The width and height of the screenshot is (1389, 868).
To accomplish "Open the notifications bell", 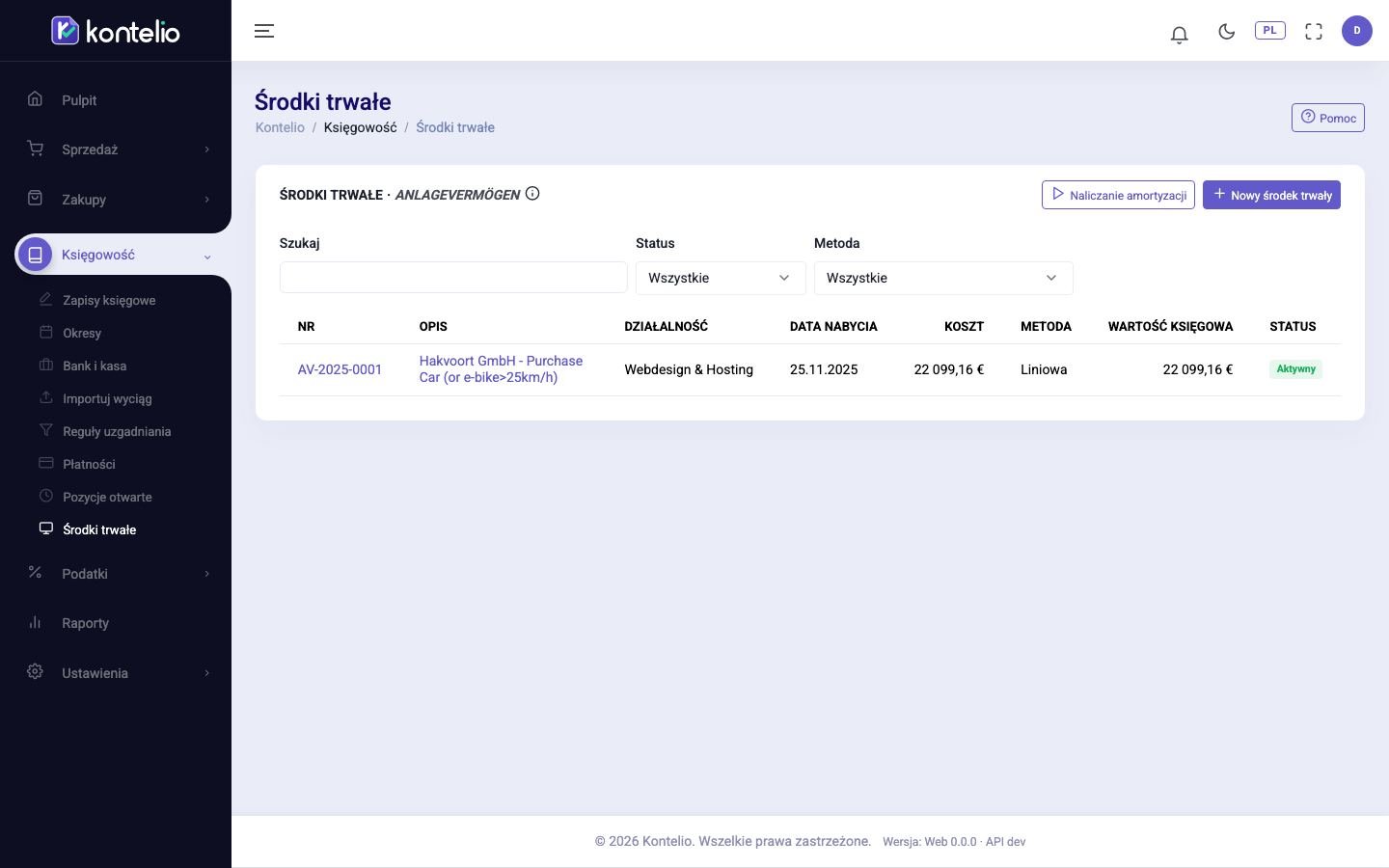I will click(1179, 35).
